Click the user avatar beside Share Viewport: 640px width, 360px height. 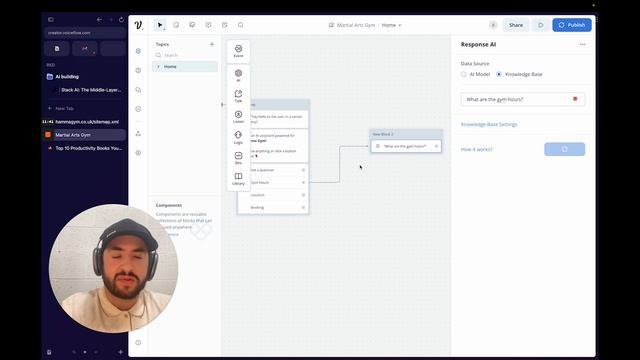pos(493,25)
